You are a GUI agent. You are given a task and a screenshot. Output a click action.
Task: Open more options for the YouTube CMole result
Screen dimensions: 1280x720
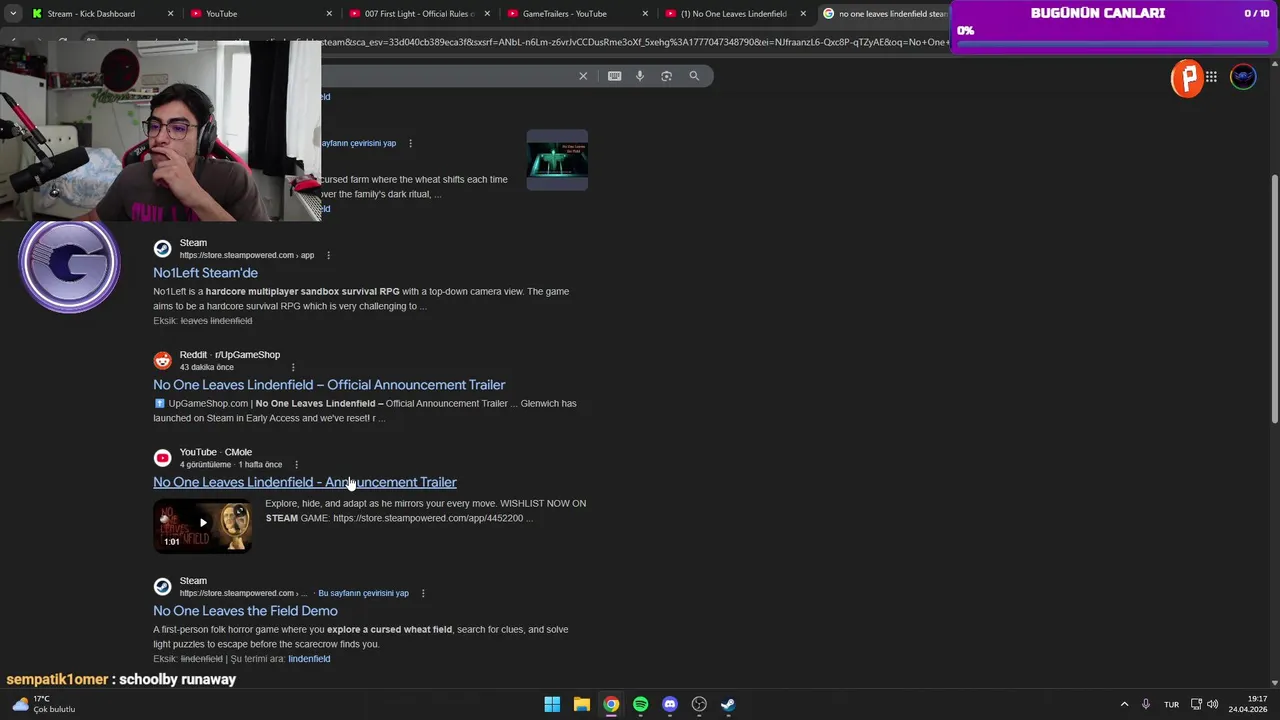(x=296, y=465)
